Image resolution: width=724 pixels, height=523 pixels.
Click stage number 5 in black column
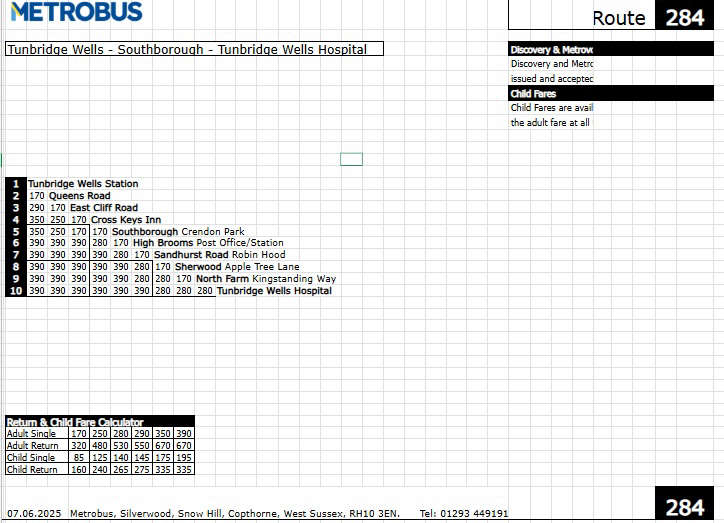tap(16, 232)
